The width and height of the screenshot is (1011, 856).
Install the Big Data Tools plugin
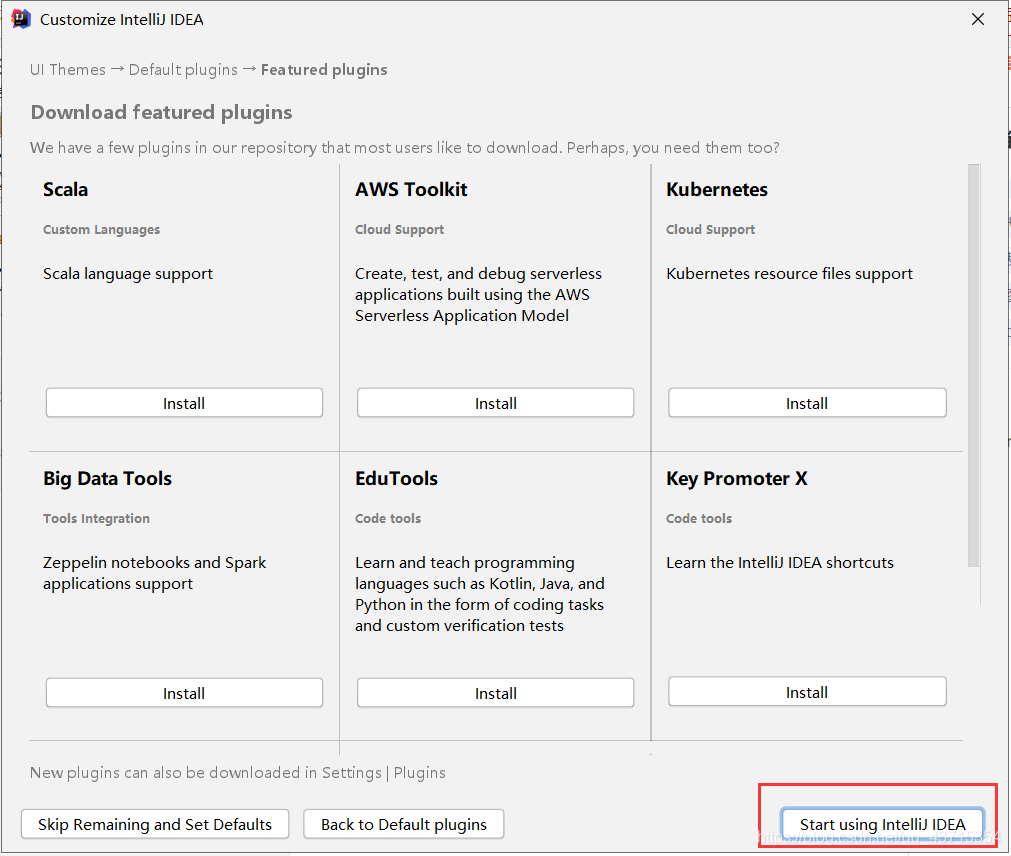(184, 693)
